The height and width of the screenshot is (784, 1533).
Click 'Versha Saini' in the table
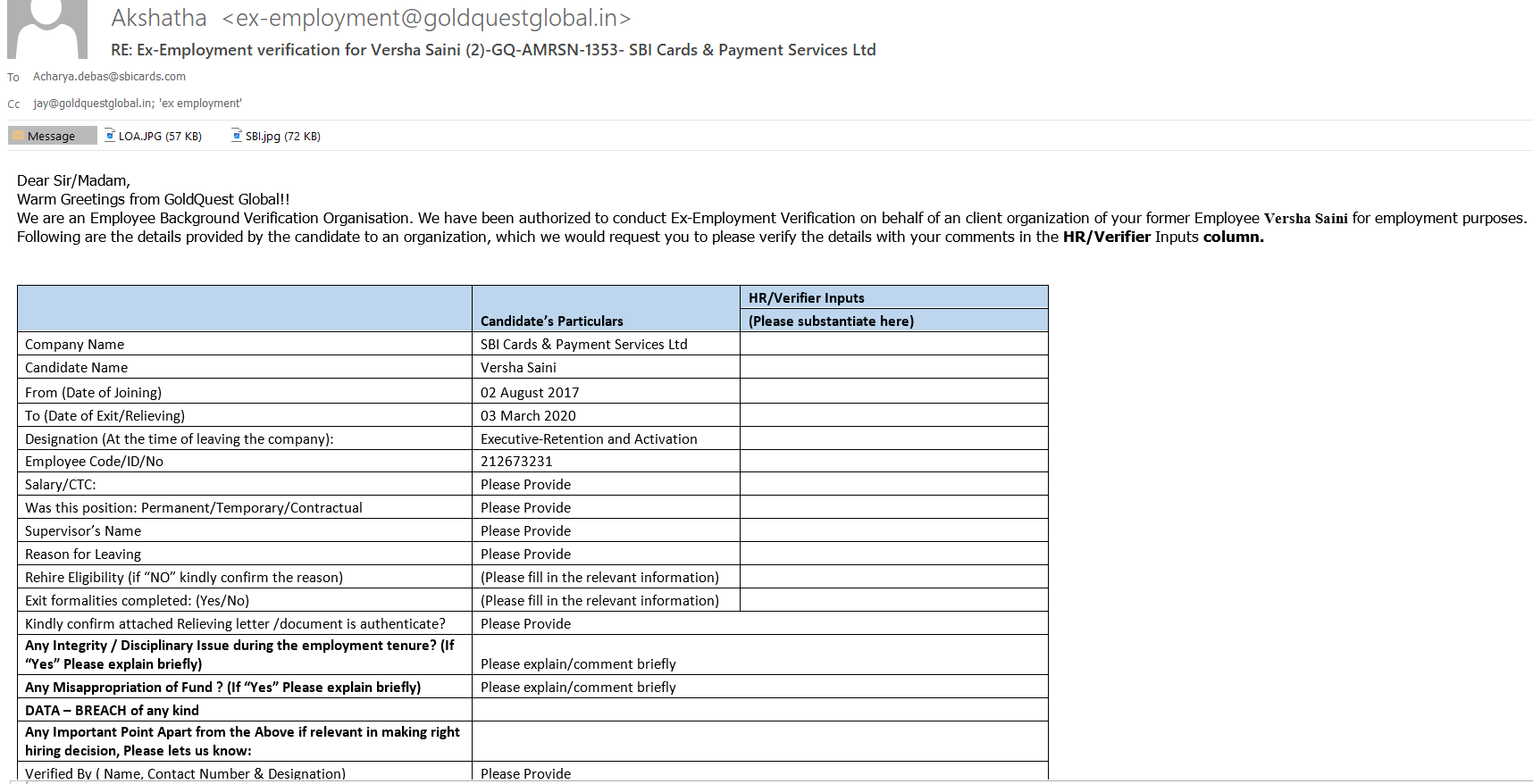pyautogui.click(x=518, y=368)
